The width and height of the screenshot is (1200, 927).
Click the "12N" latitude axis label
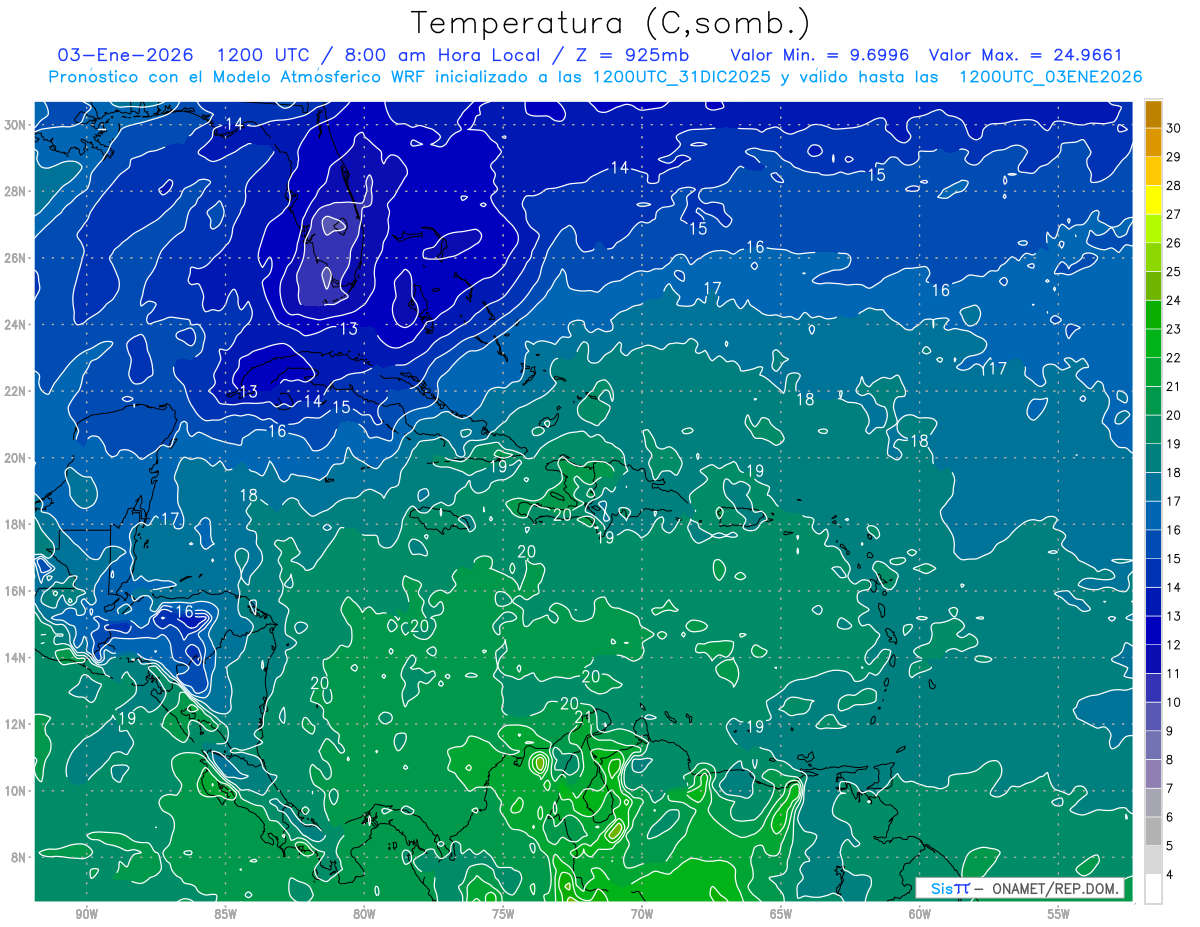tap(17, 724)
